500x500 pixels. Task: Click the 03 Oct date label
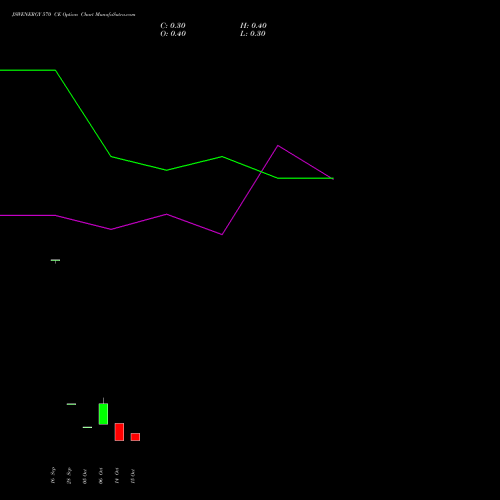tap(85, 477)
